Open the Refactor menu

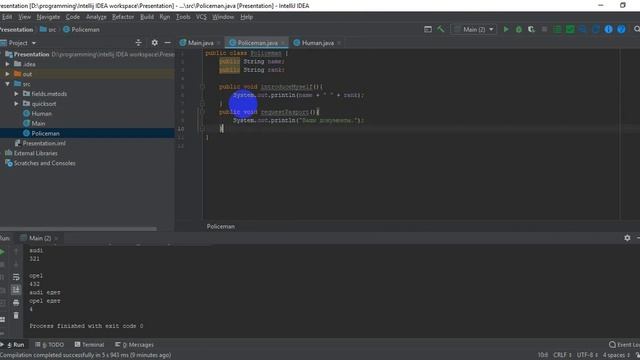[x=123, y=17]
